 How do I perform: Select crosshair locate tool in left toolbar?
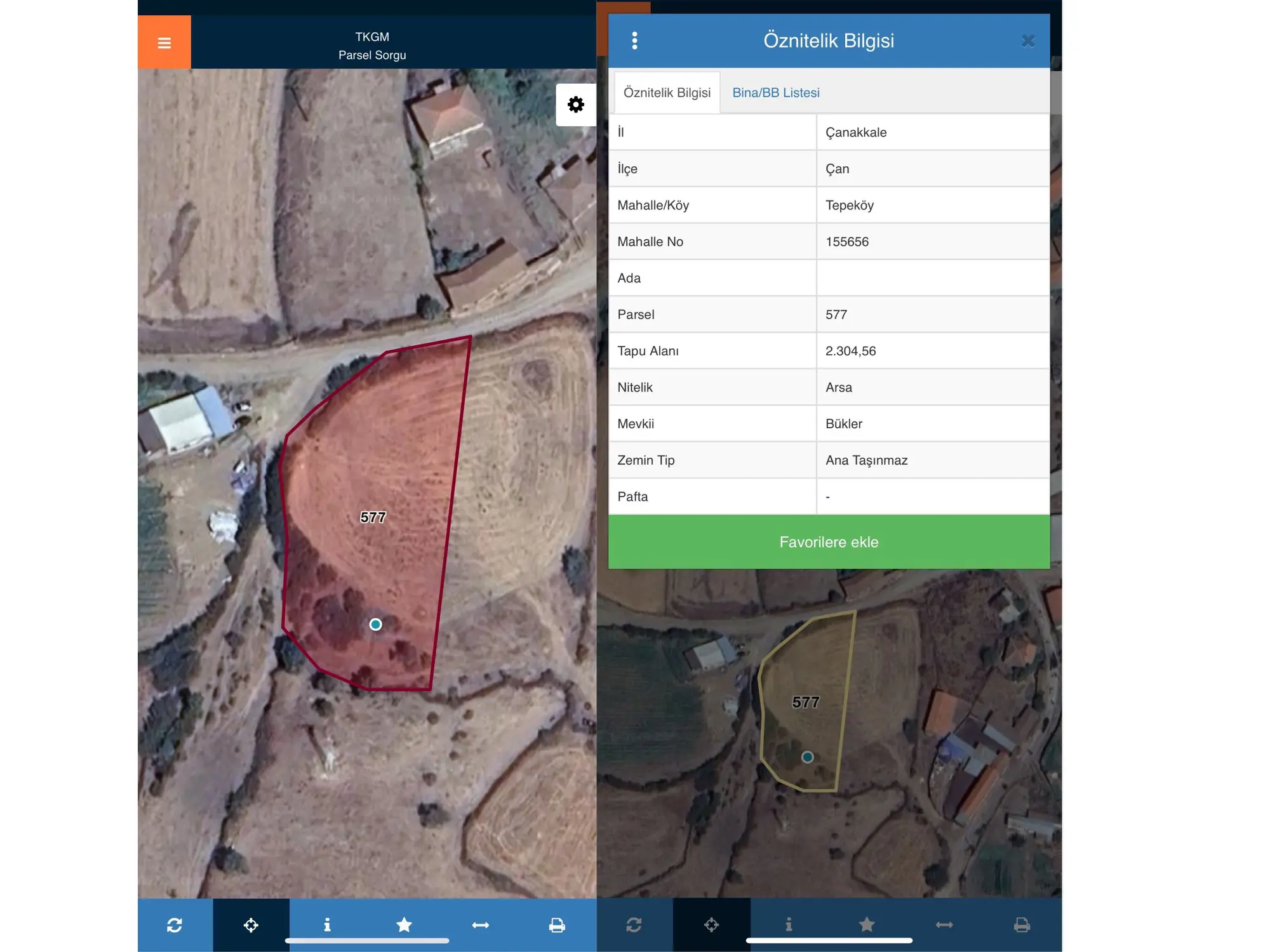pyautogui.click(x=251, y=925)
